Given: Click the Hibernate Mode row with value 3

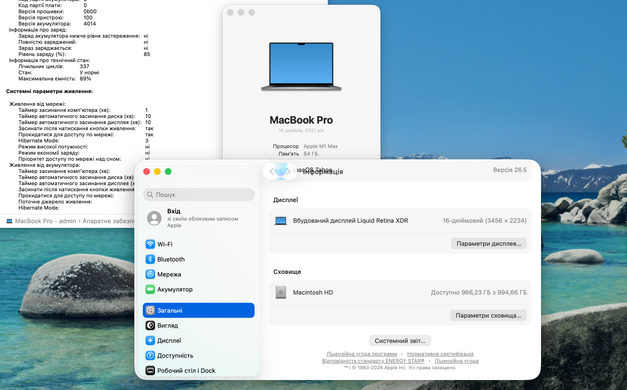Looking at the screenshot, I should tap(83, 141).
